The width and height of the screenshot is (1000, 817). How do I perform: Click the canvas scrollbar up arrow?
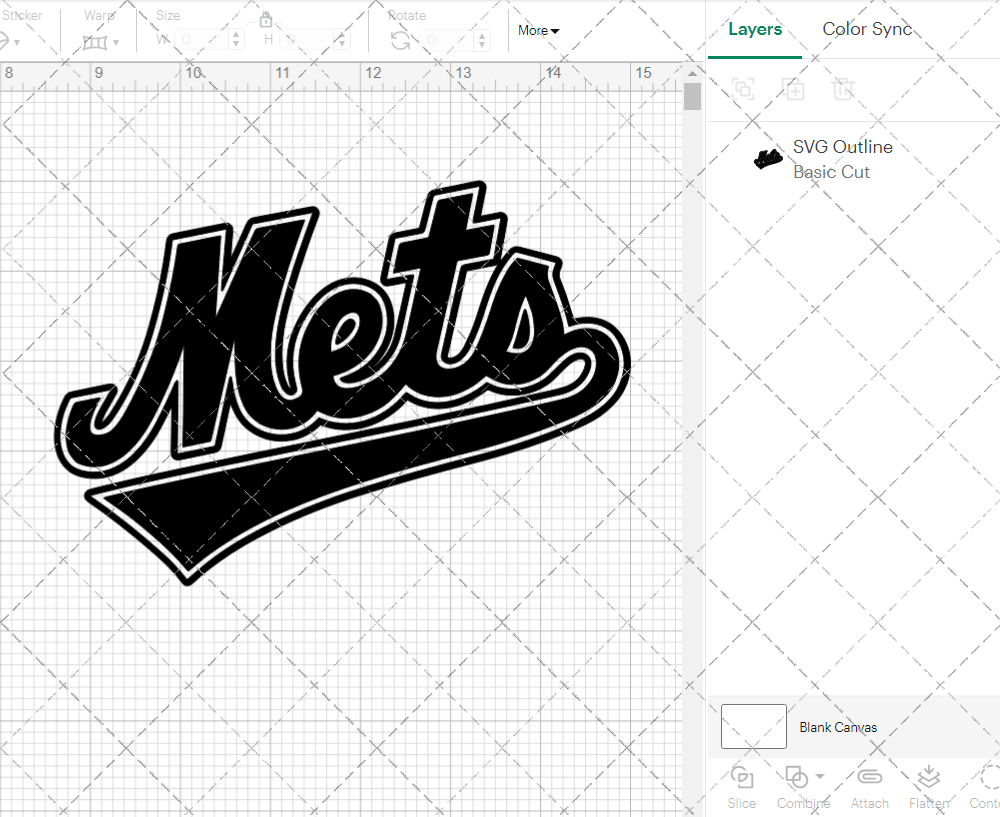pyautogui.click(x=692, y=74)
